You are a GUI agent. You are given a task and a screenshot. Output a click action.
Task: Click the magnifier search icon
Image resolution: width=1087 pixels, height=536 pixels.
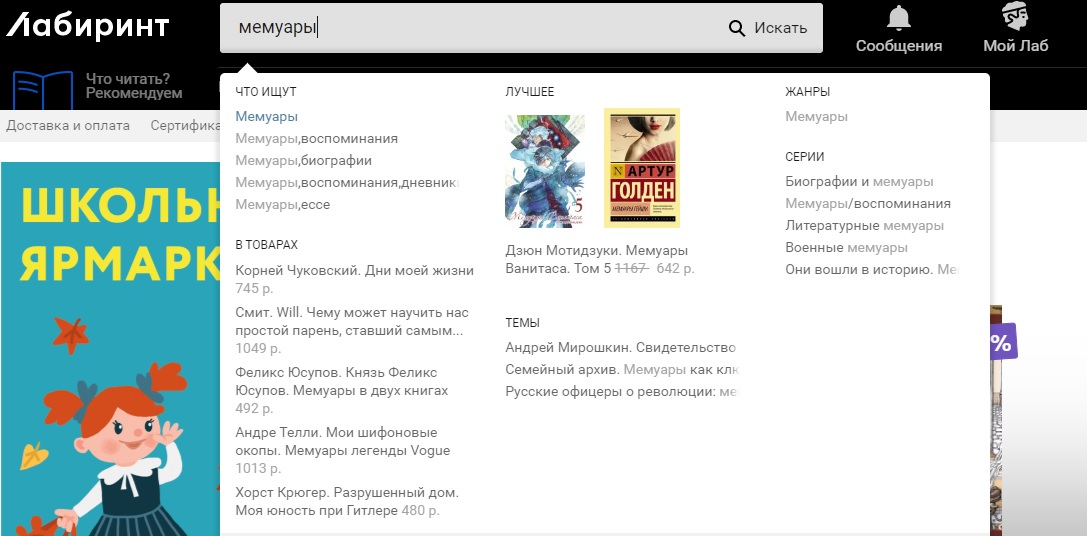click(x=736, y=28)
